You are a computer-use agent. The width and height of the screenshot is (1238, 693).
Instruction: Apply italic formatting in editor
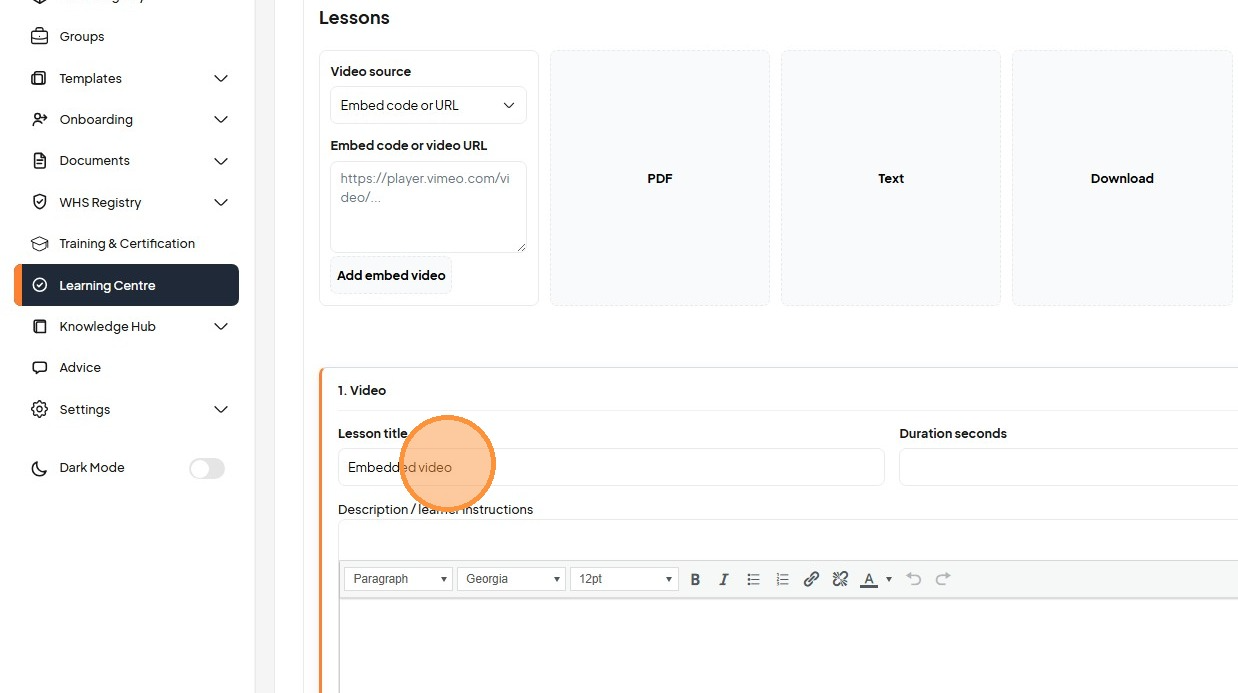click(x=724, y=579)
